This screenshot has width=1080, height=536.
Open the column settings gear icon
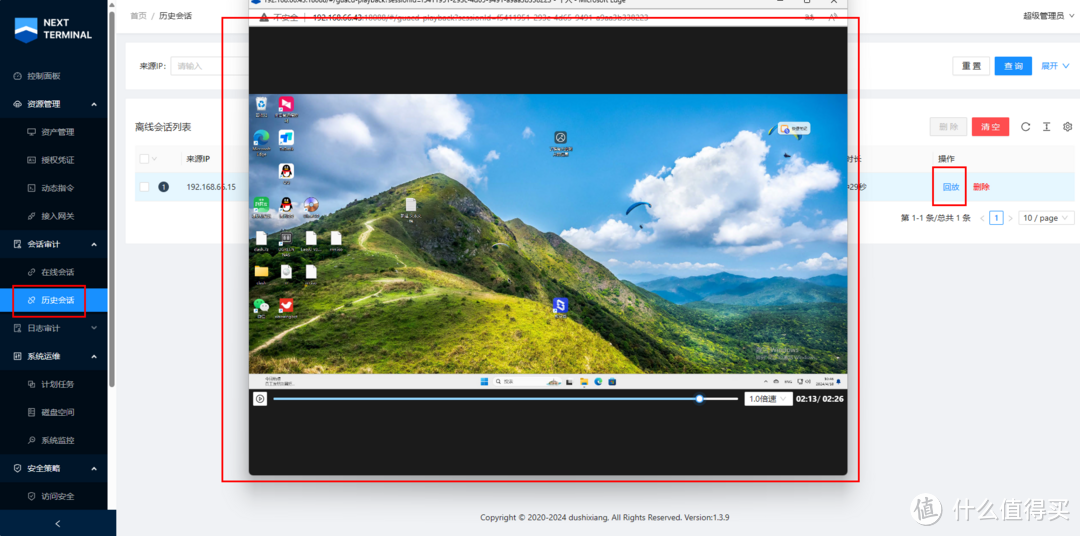click(1067, 127)
